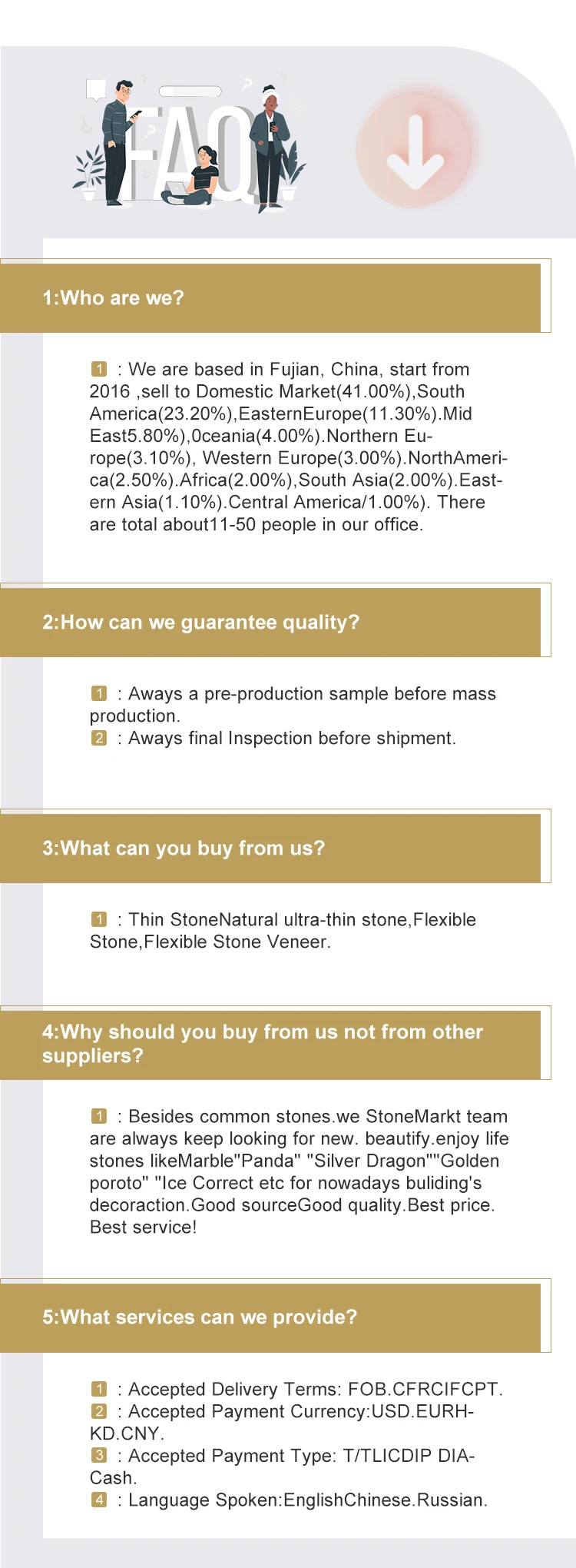The width and height of the screenshot is (576, 1568).
Task: Click the number 2 badge beside Accepted Payment Currency
Action: [99, 1411]
